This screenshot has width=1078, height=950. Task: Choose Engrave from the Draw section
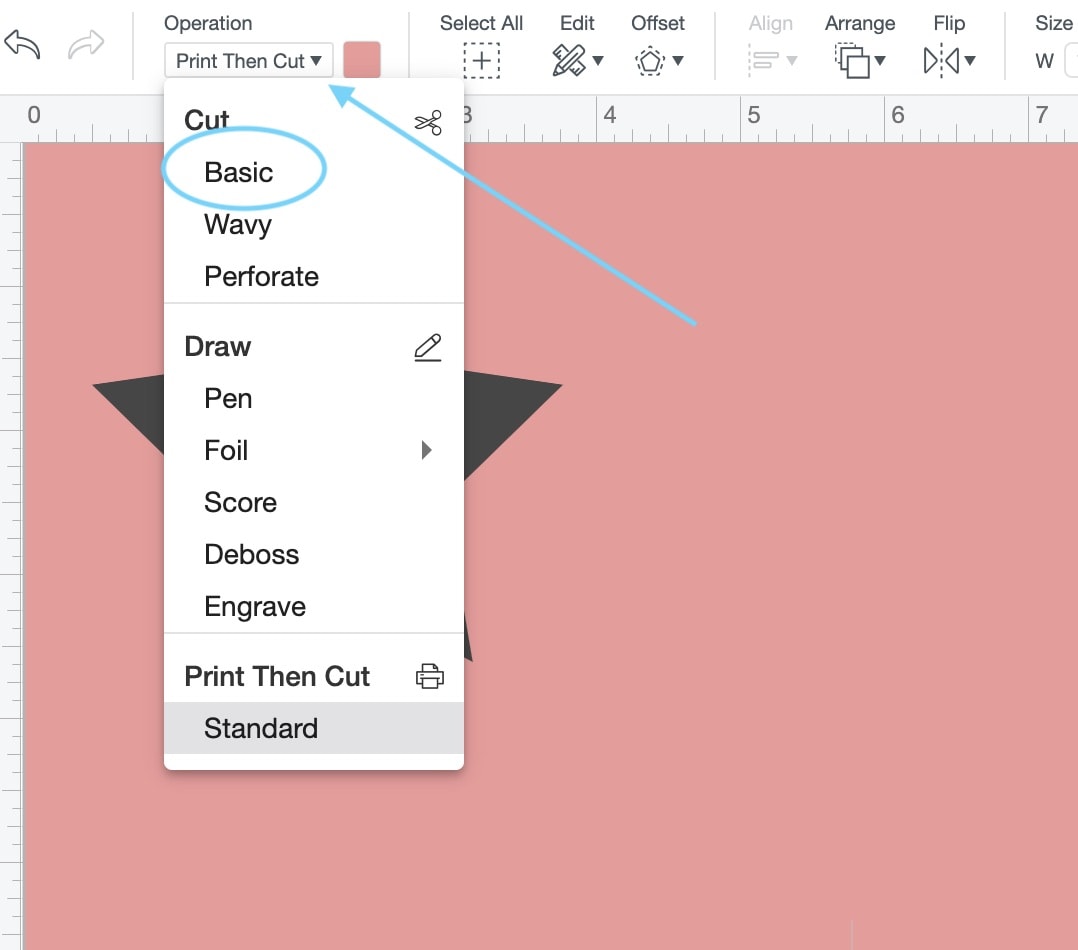click(x=254, y=606)
